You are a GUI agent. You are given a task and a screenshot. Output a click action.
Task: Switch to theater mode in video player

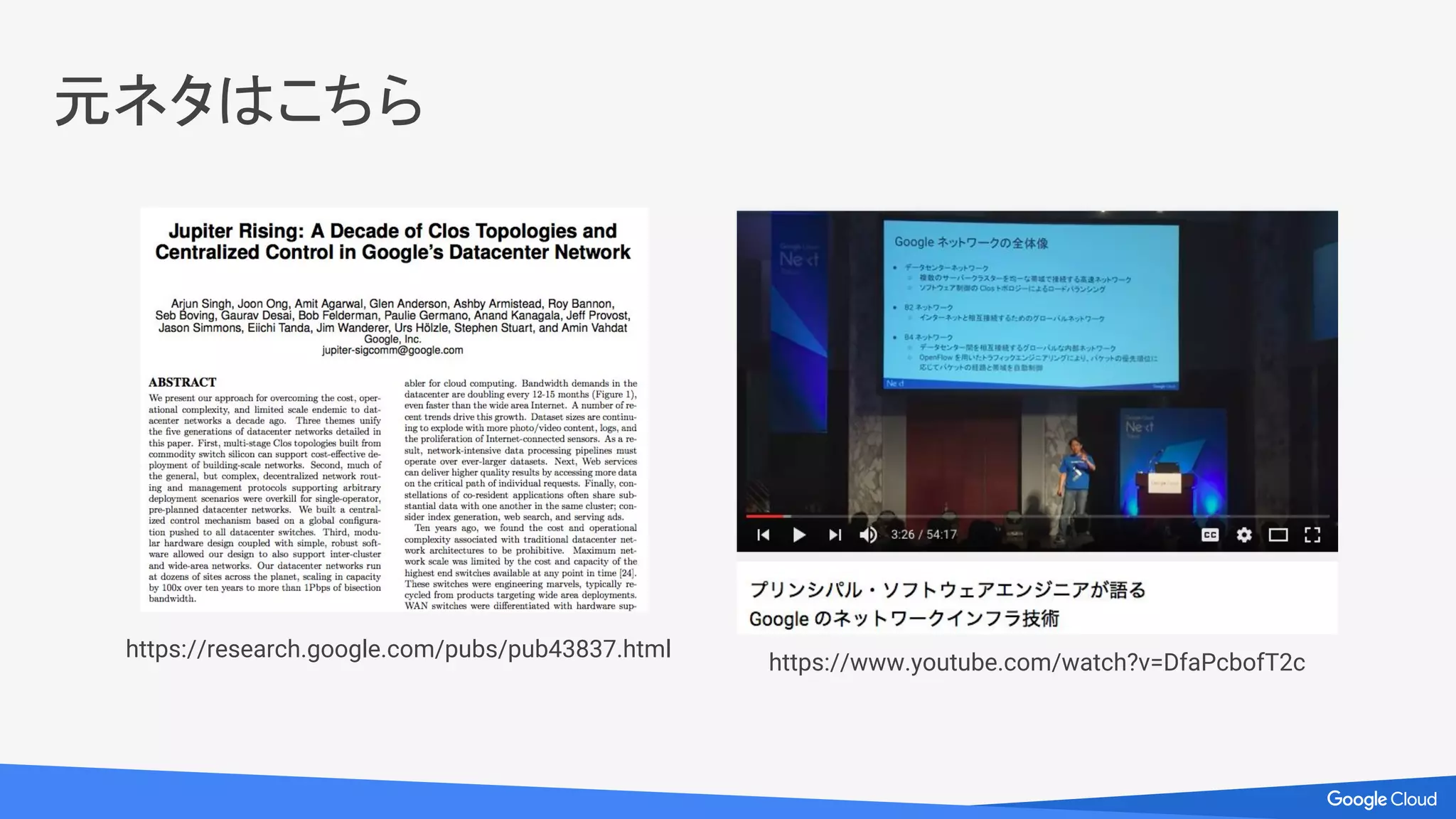click(1278, 535)
